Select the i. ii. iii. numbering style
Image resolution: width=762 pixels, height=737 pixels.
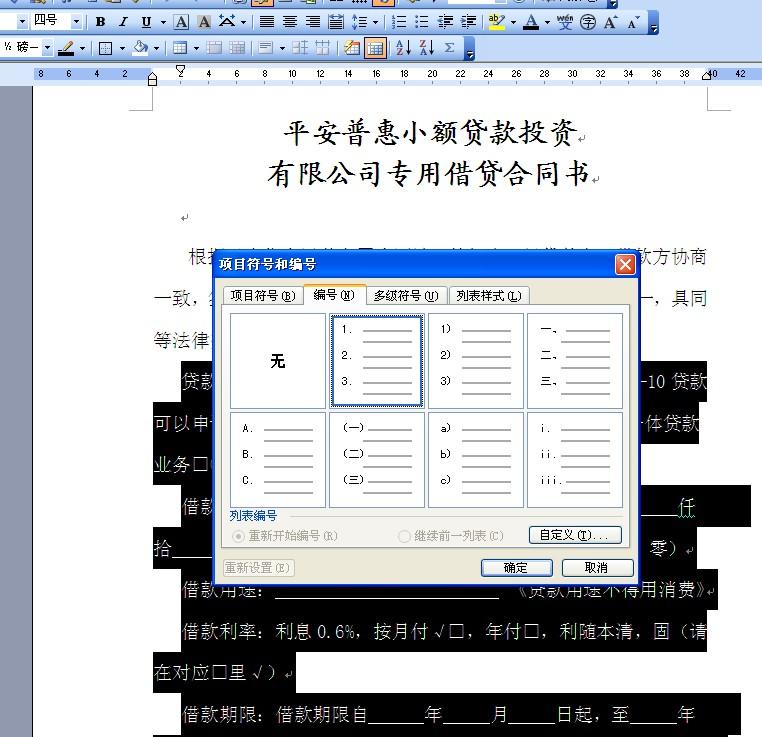coord(575,460)
